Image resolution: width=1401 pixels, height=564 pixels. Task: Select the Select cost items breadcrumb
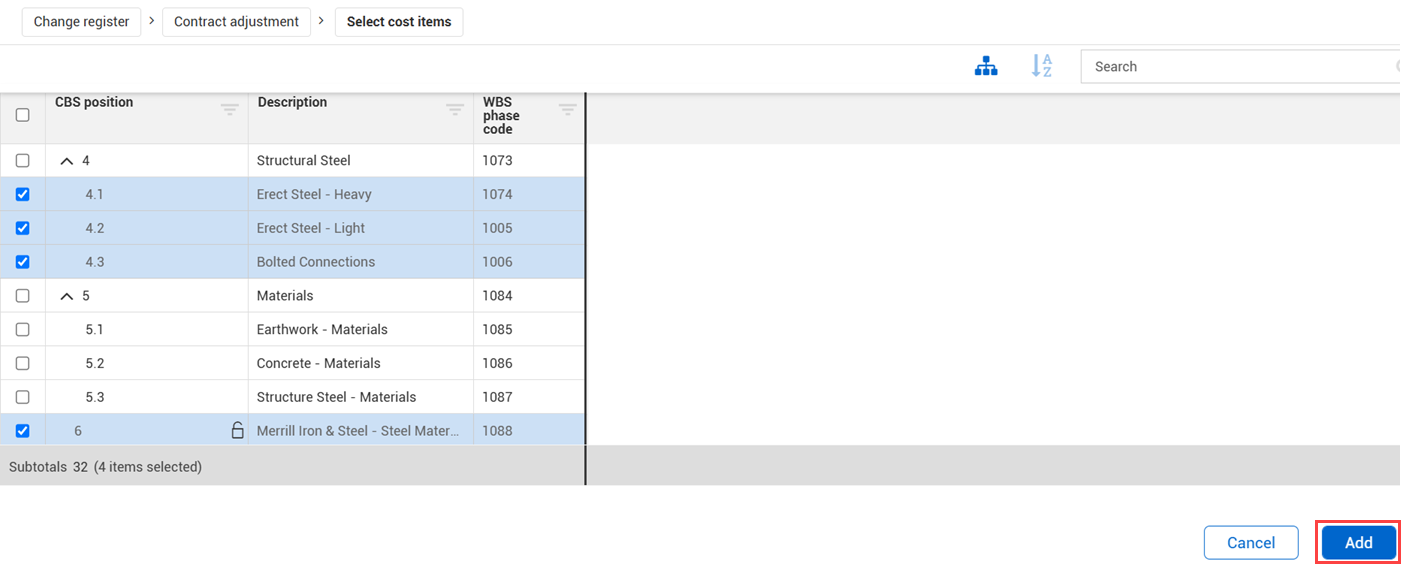(x=398, y=22)
